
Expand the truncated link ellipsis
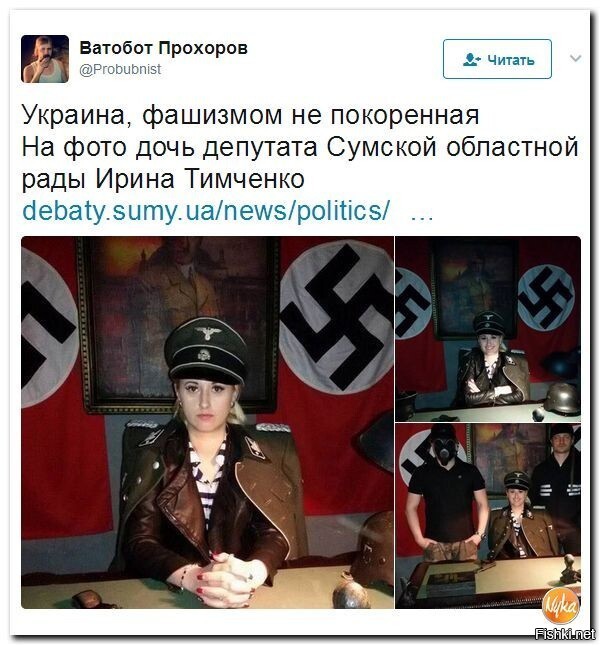422,216
